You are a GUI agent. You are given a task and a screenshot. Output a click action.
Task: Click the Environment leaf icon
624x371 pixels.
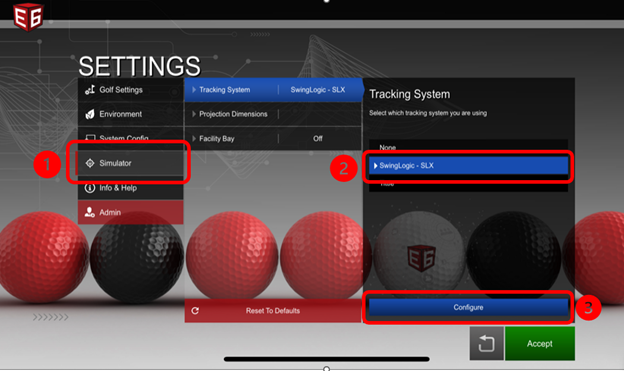[90, 114]
